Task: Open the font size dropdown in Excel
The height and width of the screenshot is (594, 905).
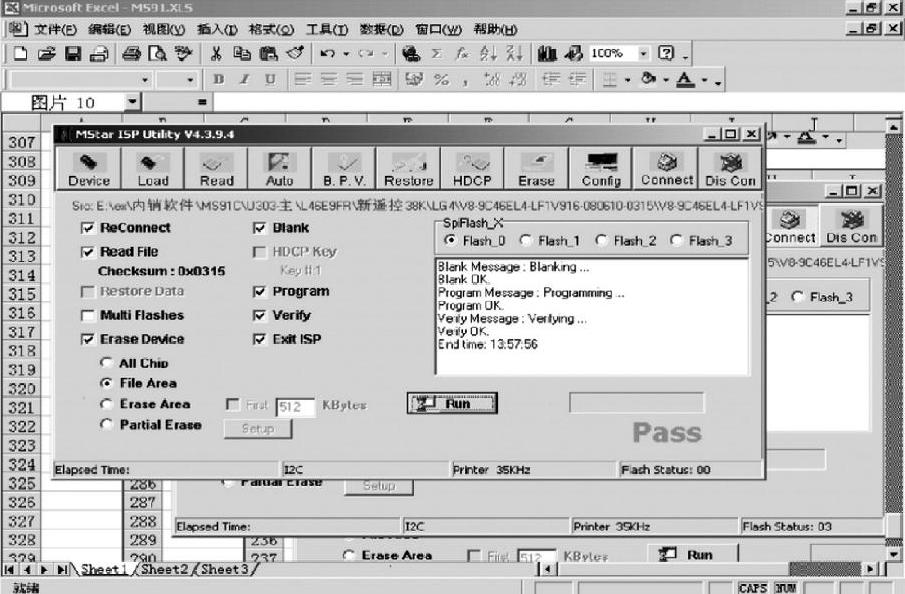Action: (x=190, y=80)
